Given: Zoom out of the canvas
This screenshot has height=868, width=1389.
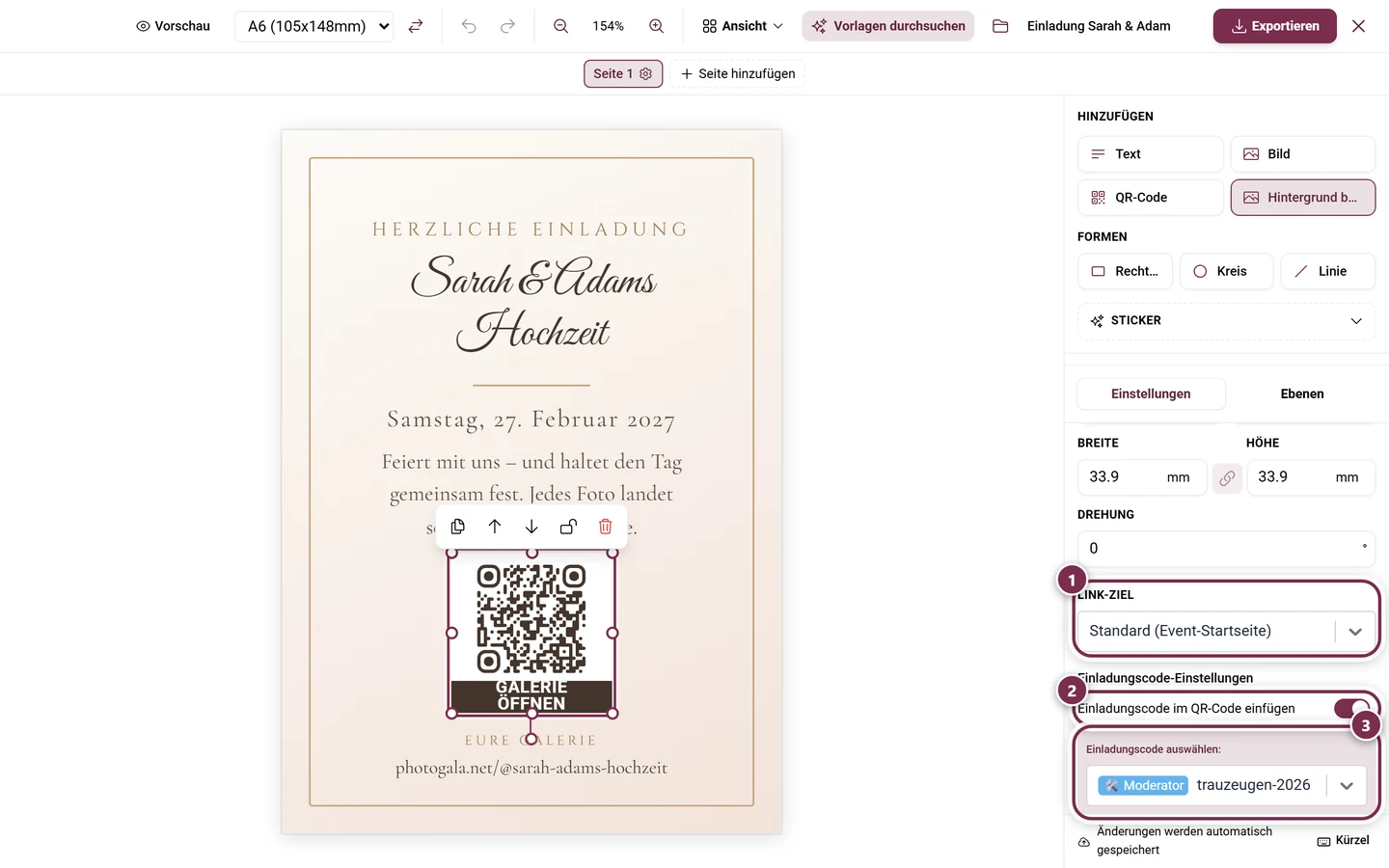Looking at the screenshot, I should pos(560,26).
